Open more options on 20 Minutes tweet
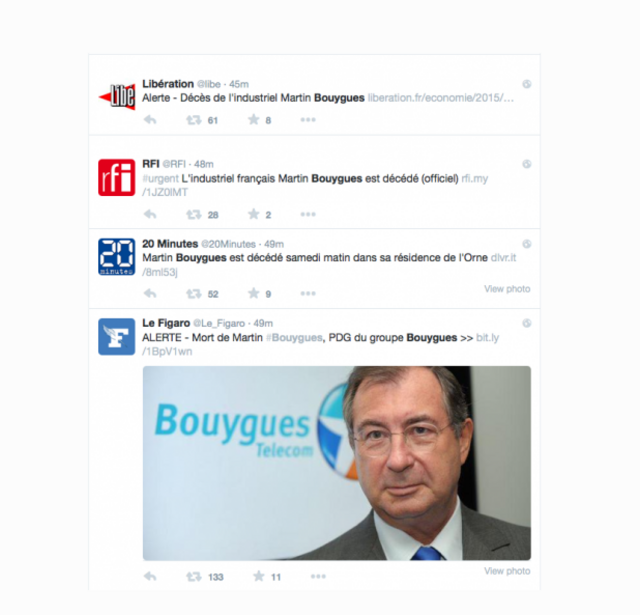This screenshot has width=640, height=615. (308, 293)
